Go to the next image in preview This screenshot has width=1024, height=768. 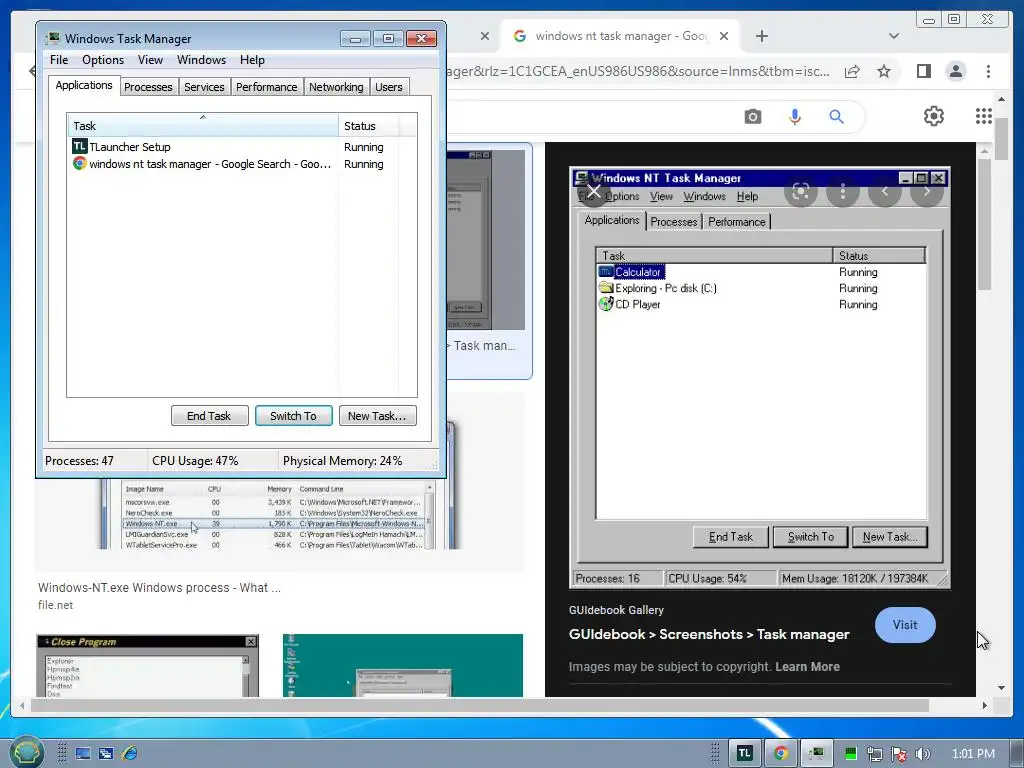927,191
